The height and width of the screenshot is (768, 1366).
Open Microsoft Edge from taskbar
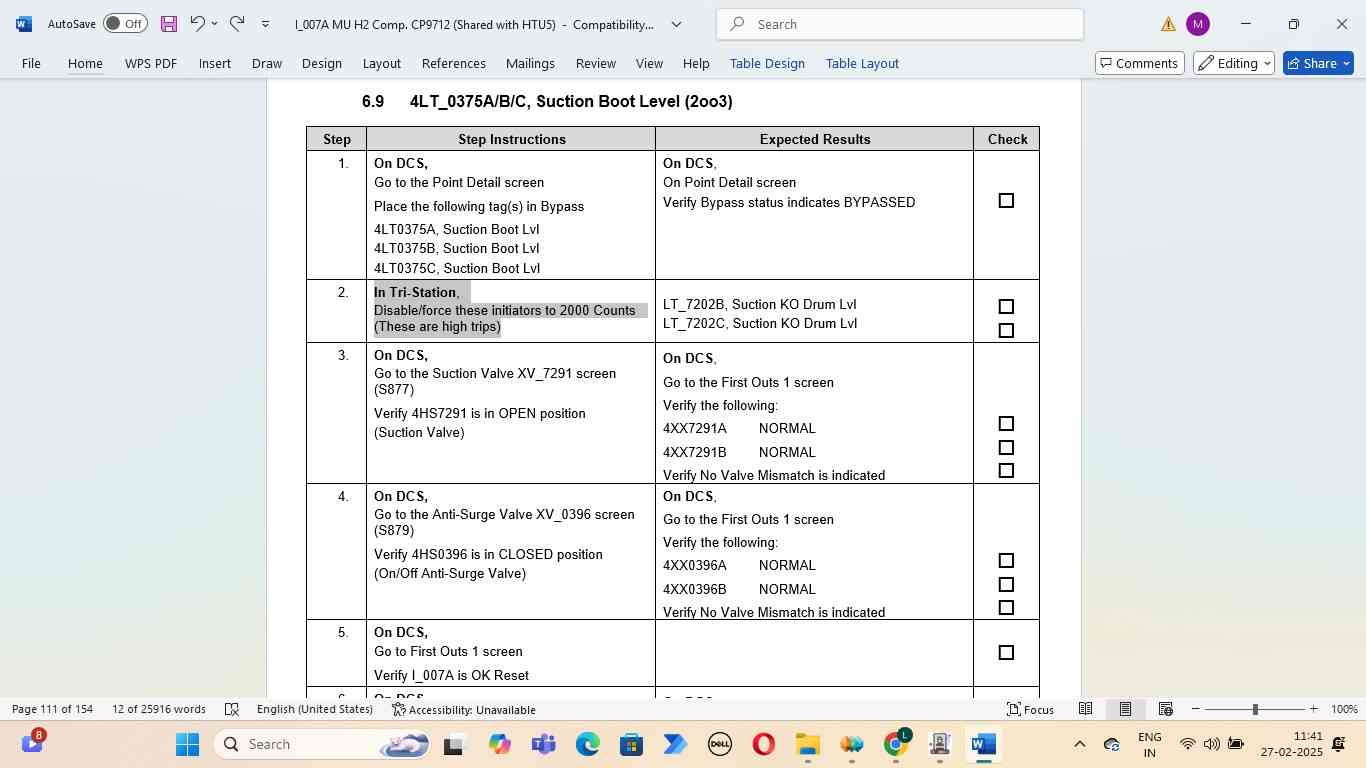(x=587, y=744)
